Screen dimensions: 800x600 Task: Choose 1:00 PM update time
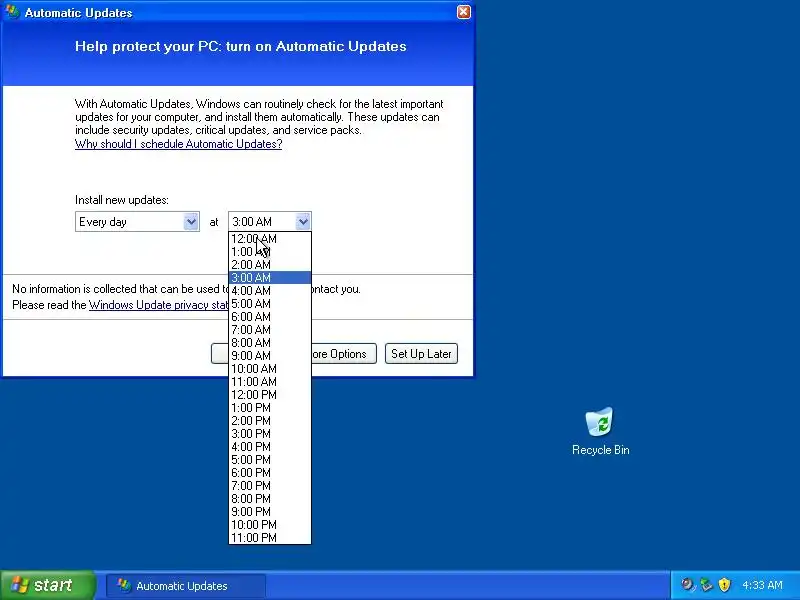click(x=269, y=408)
